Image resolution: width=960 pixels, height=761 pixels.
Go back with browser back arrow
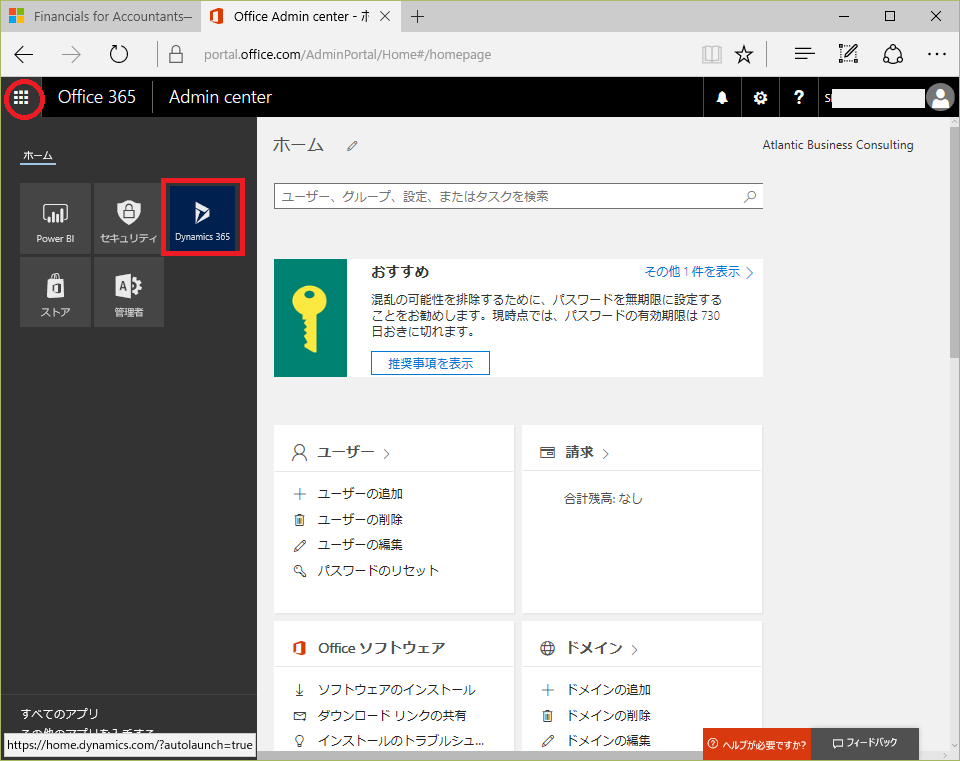[23, 54]
